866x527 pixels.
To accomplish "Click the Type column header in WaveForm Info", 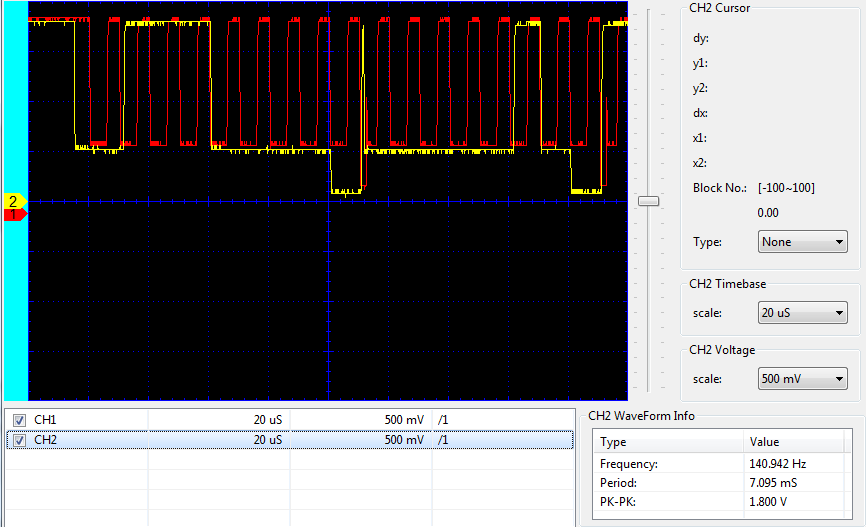I will pos(668,442).
